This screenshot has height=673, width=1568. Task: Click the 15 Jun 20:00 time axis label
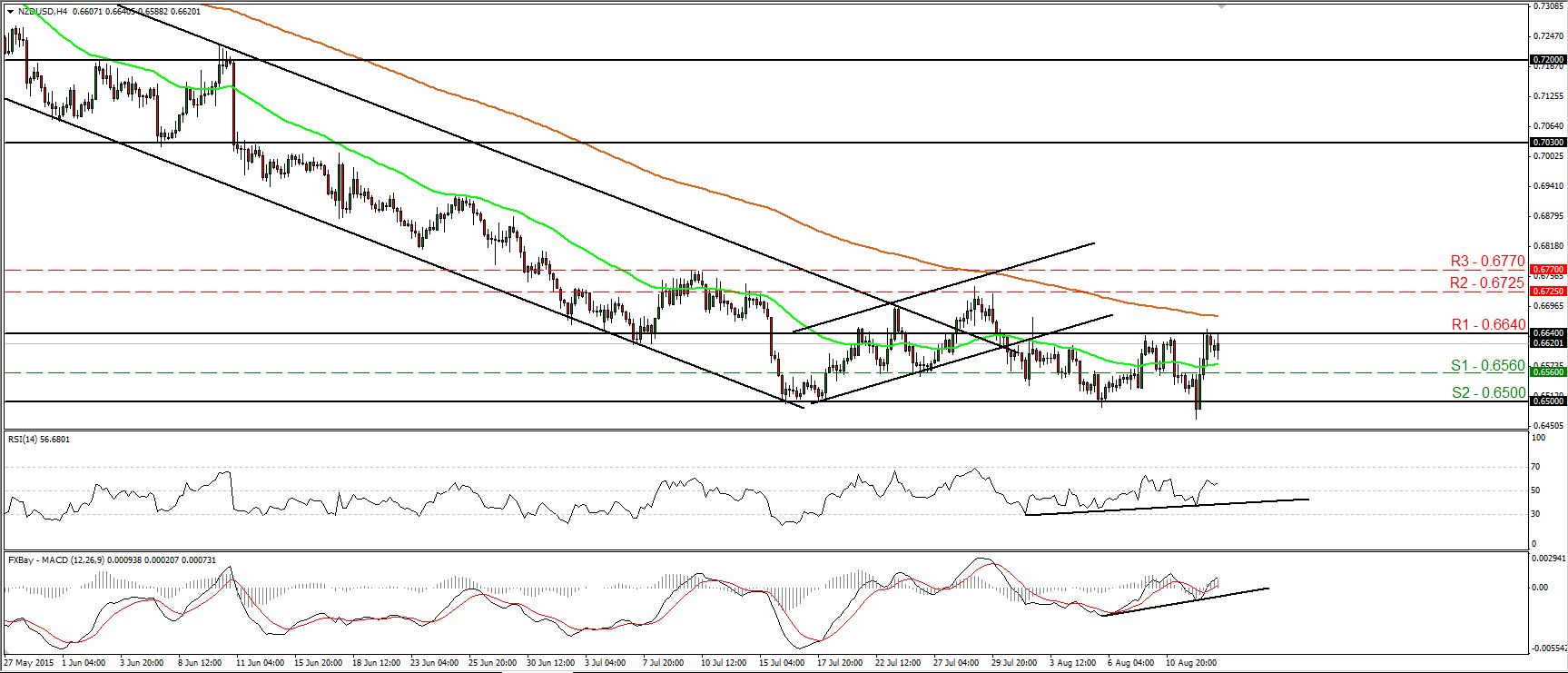coord(319,663)
